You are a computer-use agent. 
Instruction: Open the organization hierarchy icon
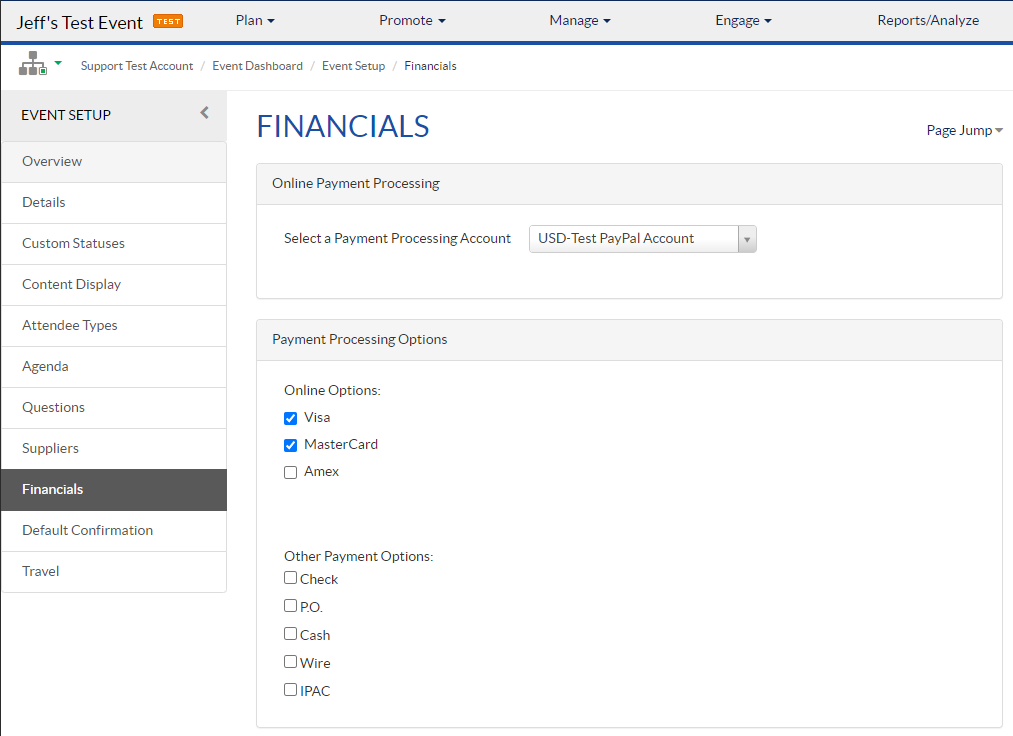[32, 64]
